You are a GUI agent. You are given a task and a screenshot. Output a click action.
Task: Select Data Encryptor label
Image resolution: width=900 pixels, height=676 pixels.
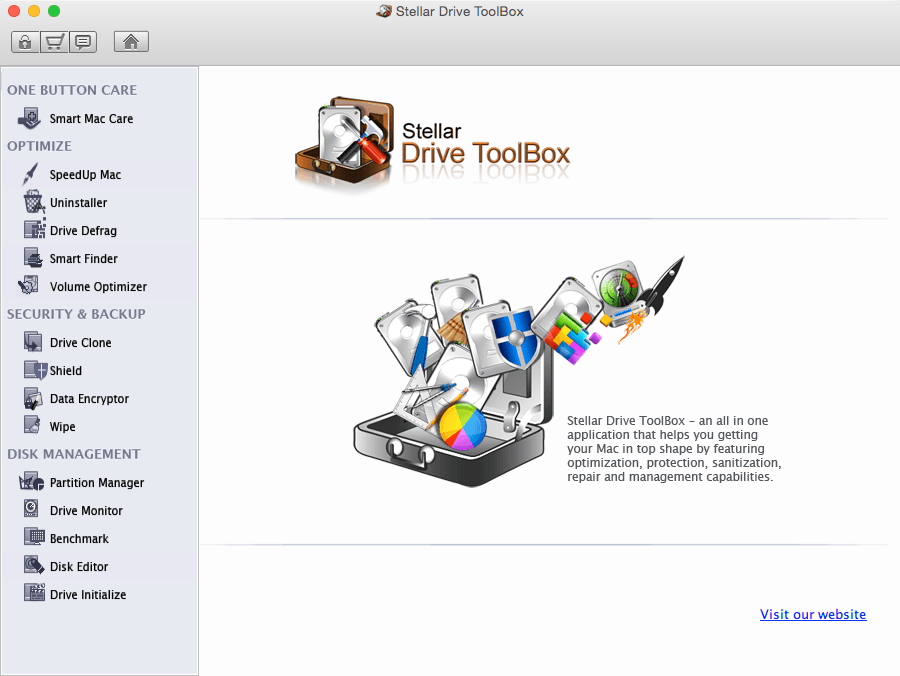[x=89, y=399]
